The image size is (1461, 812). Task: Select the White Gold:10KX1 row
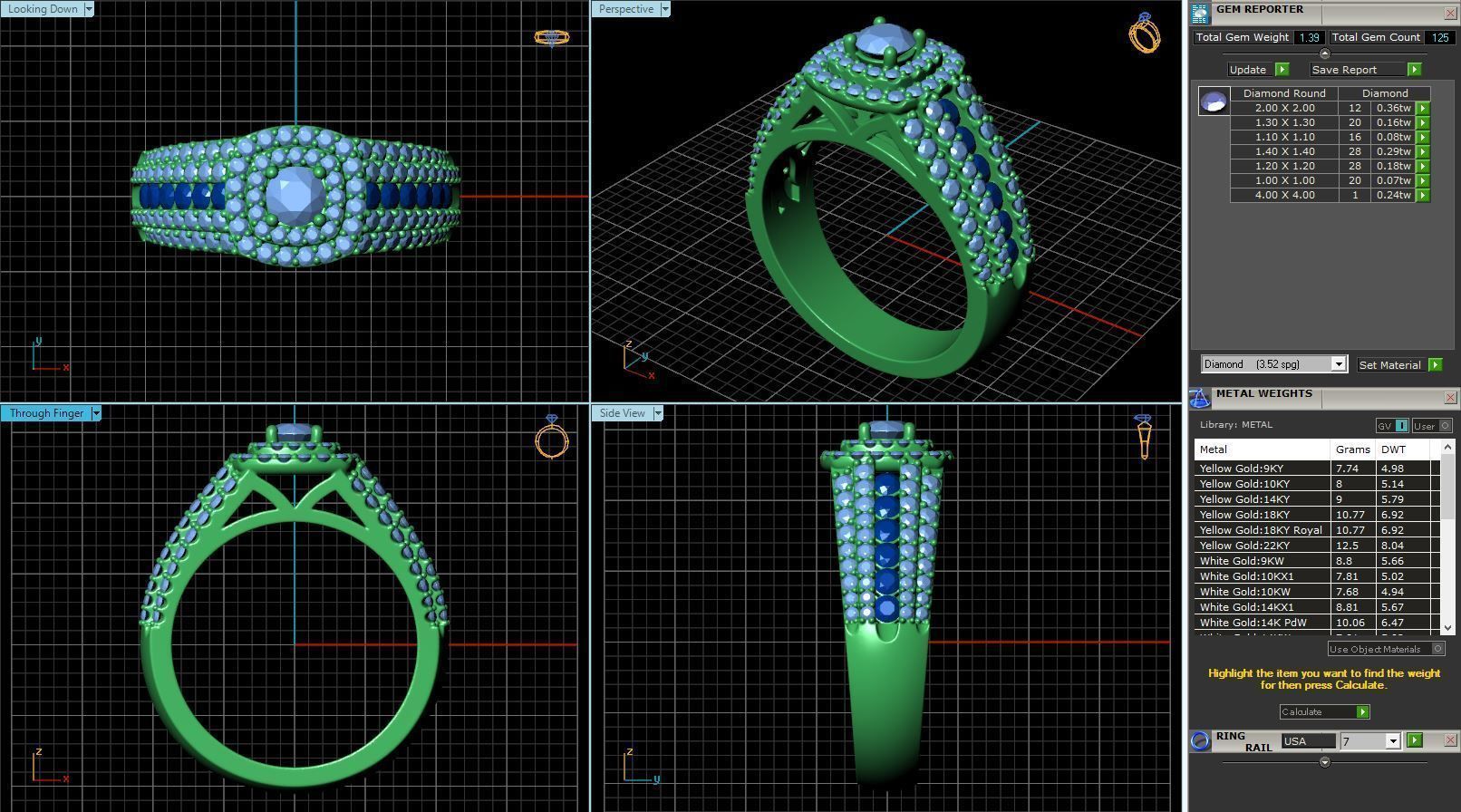coord(1317,576)
